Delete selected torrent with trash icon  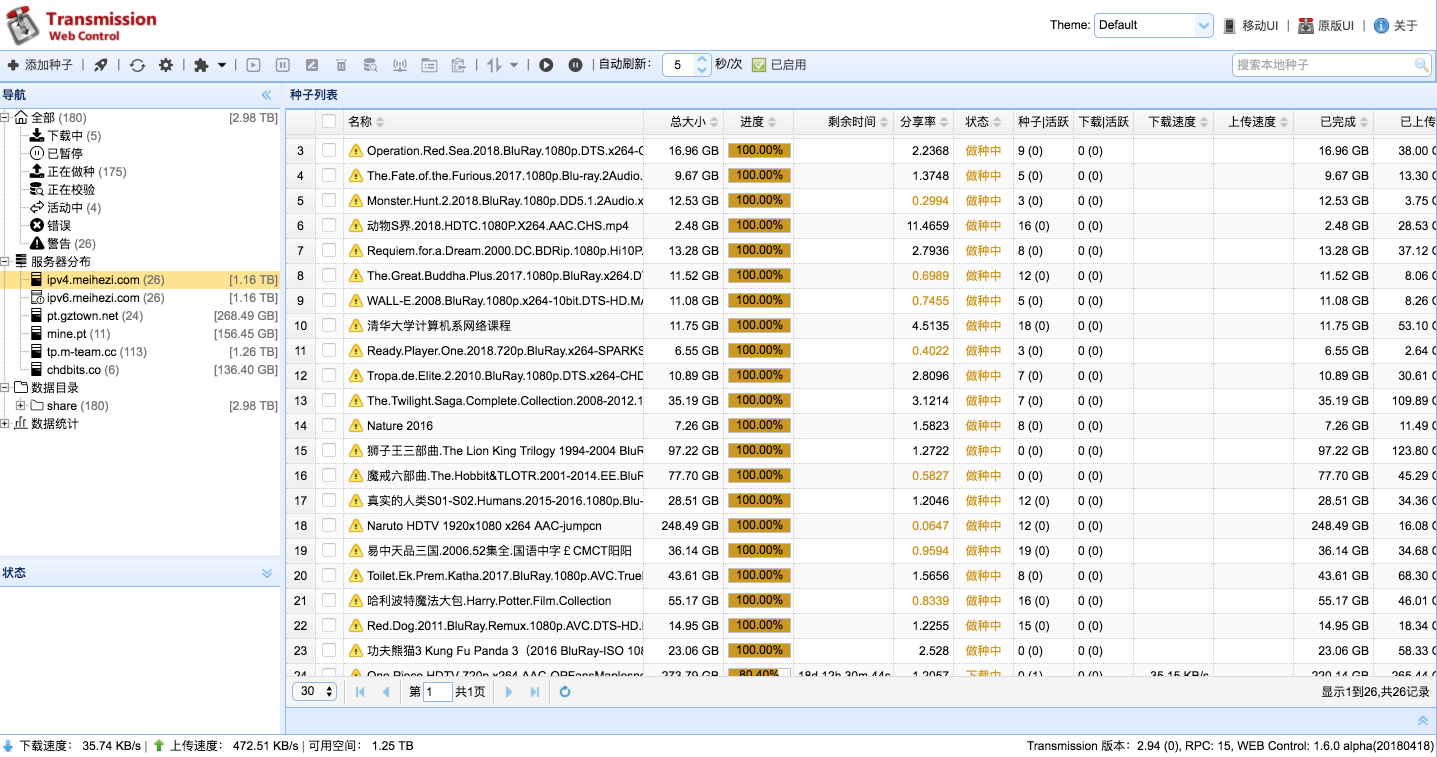point(341,65)
